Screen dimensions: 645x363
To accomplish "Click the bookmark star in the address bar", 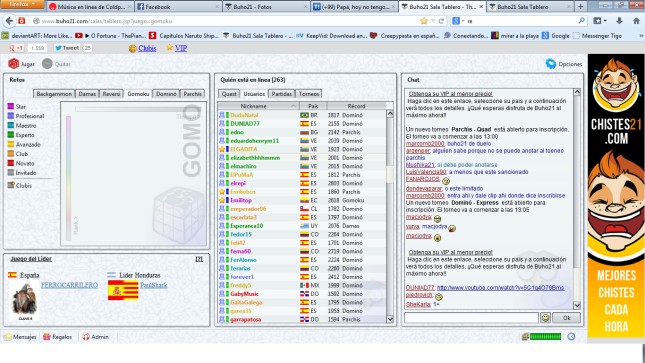I will (424, 21).
